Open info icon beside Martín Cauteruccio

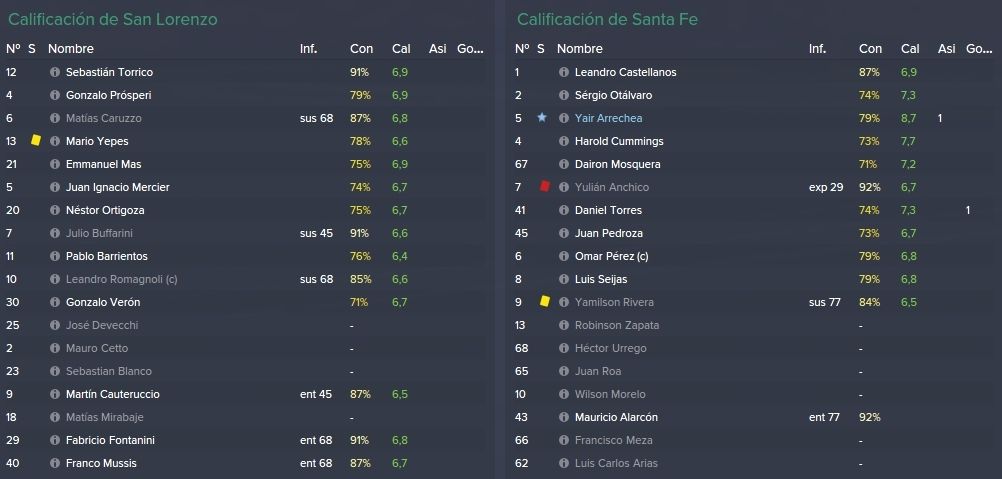[x=55, y=394]
